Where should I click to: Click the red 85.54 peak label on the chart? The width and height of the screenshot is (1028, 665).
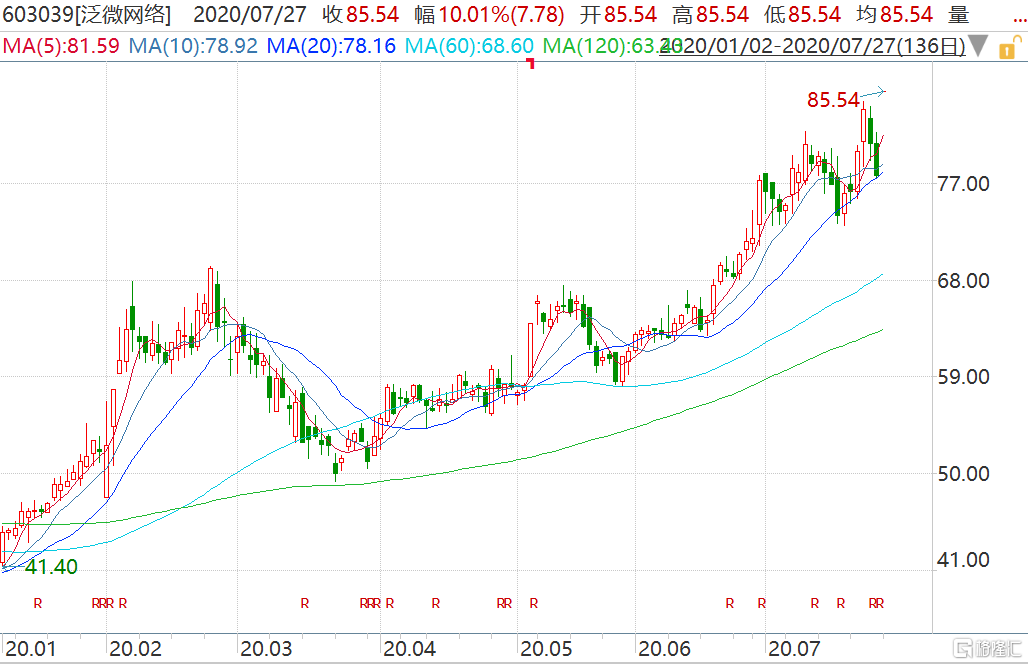833,100
